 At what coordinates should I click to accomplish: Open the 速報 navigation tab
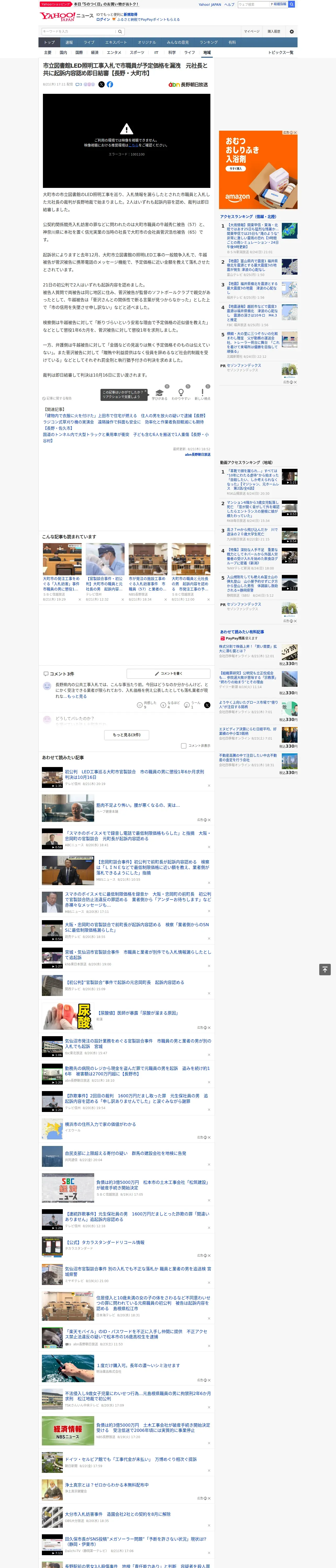coord(69,43)
